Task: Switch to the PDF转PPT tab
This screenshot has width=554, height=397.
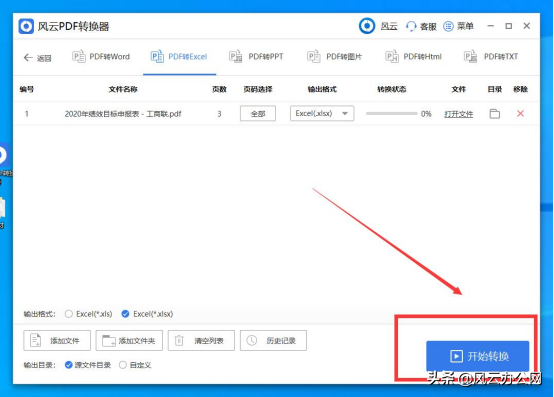Action: [x=256, y=57]
